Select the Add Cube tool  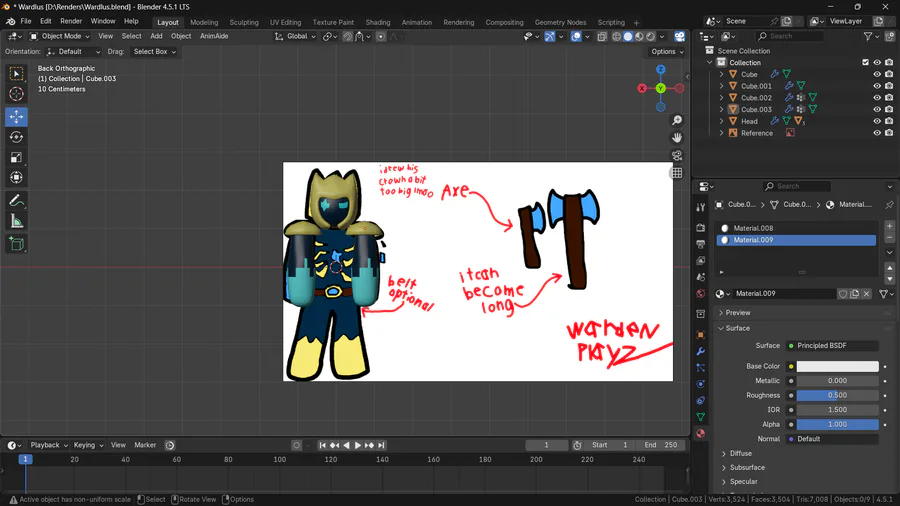16,244
